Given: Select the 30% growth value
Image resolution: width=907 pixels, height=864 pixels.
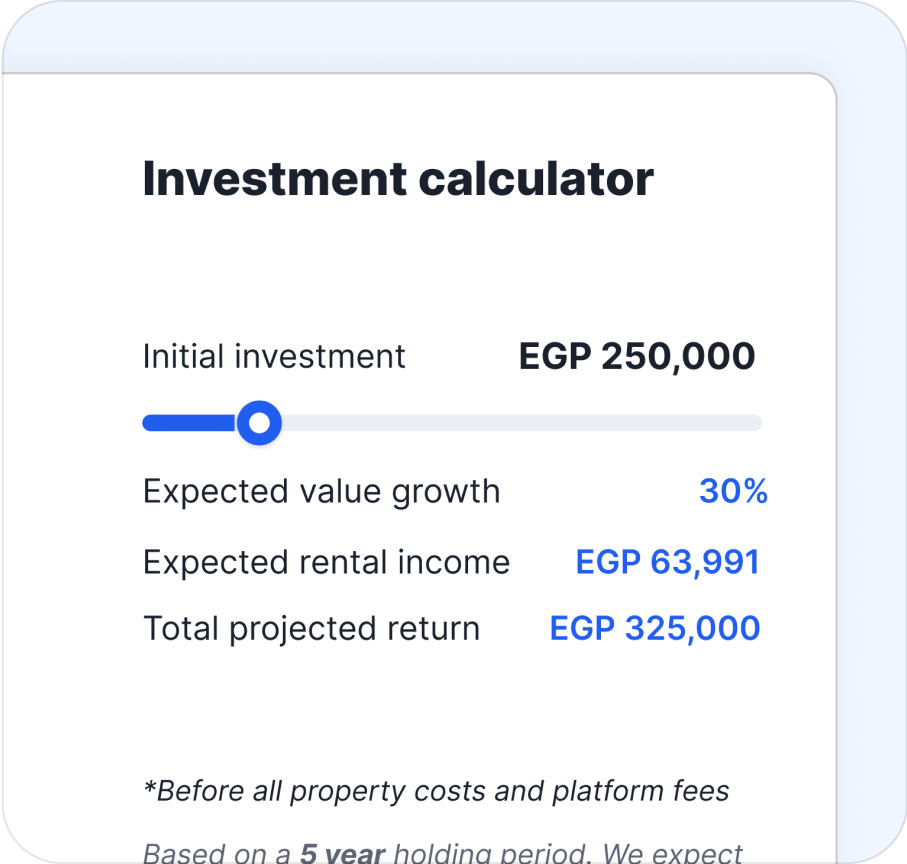Looking at the screenshot, I should tap(733, 492).
